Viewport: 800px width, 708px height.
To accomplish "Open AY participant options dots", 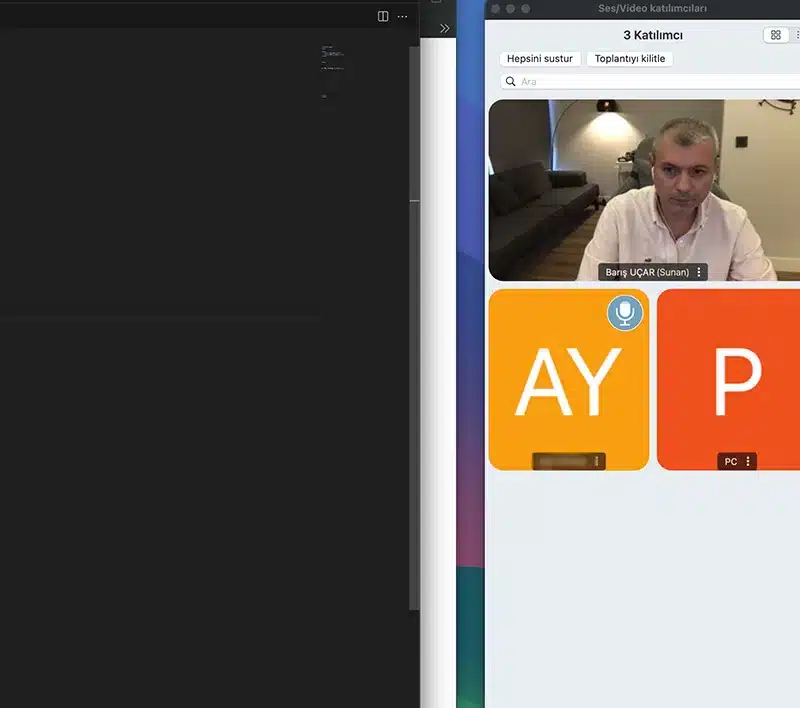I will (x=596, y=461).
